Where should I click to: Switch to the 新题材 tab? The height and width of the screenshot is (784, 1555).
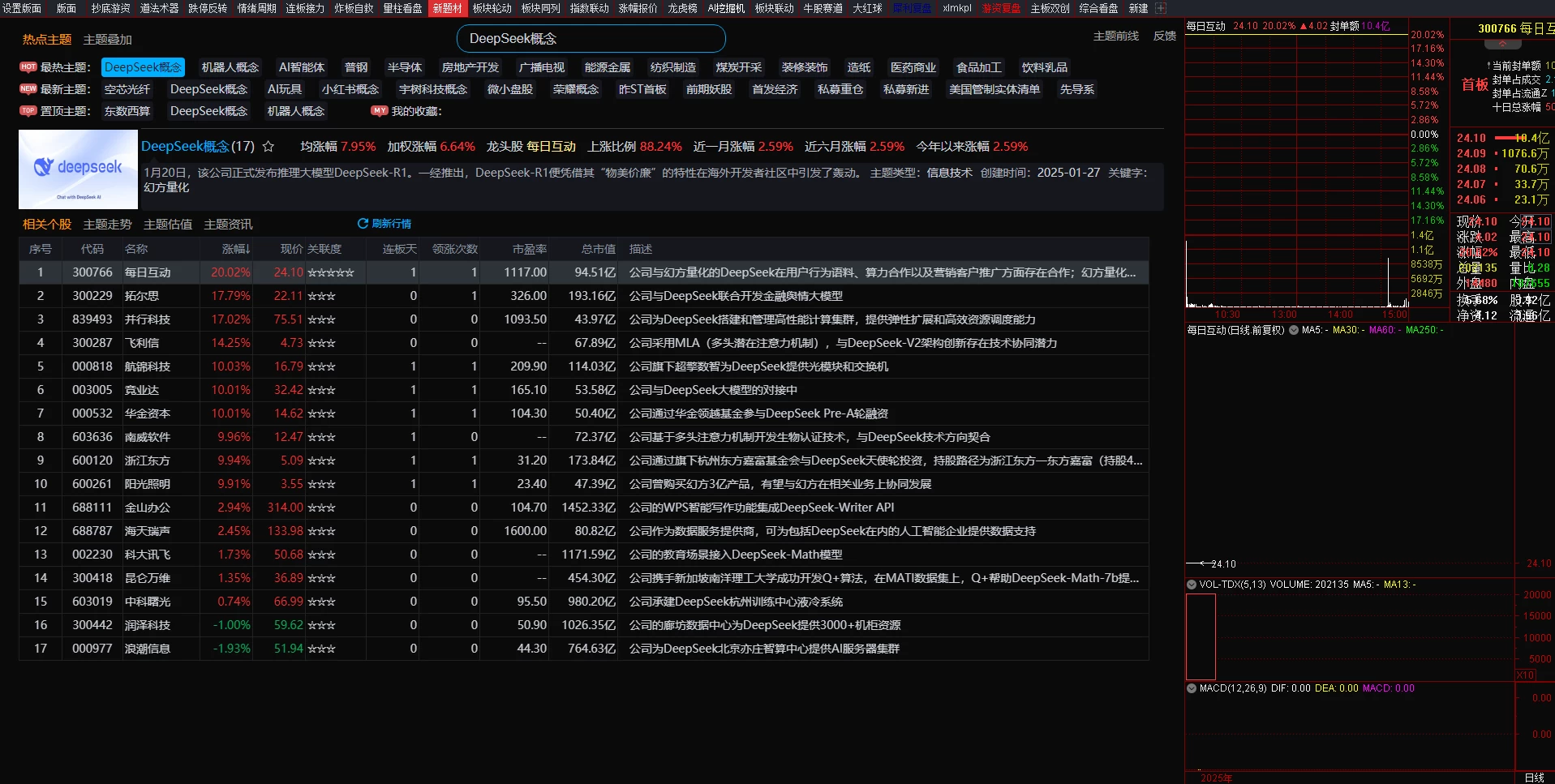pos(448,8)
